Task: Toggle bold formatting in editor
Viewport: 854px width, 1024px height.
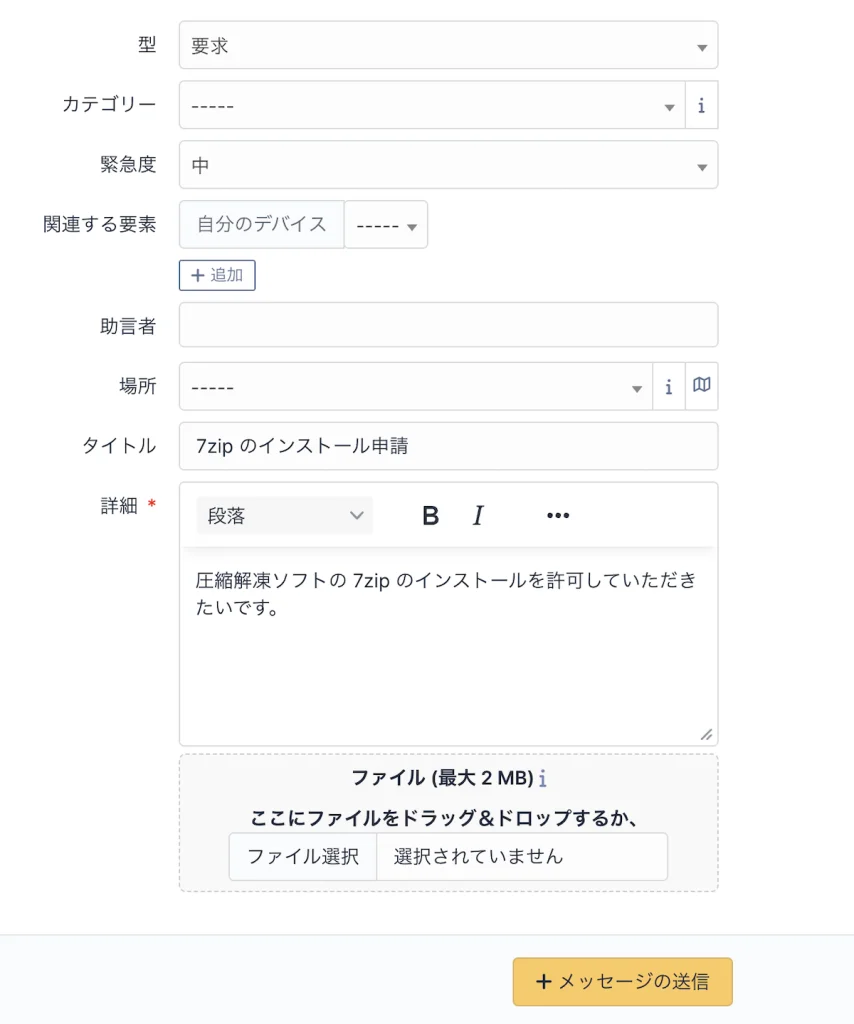Action: [430, 515]
